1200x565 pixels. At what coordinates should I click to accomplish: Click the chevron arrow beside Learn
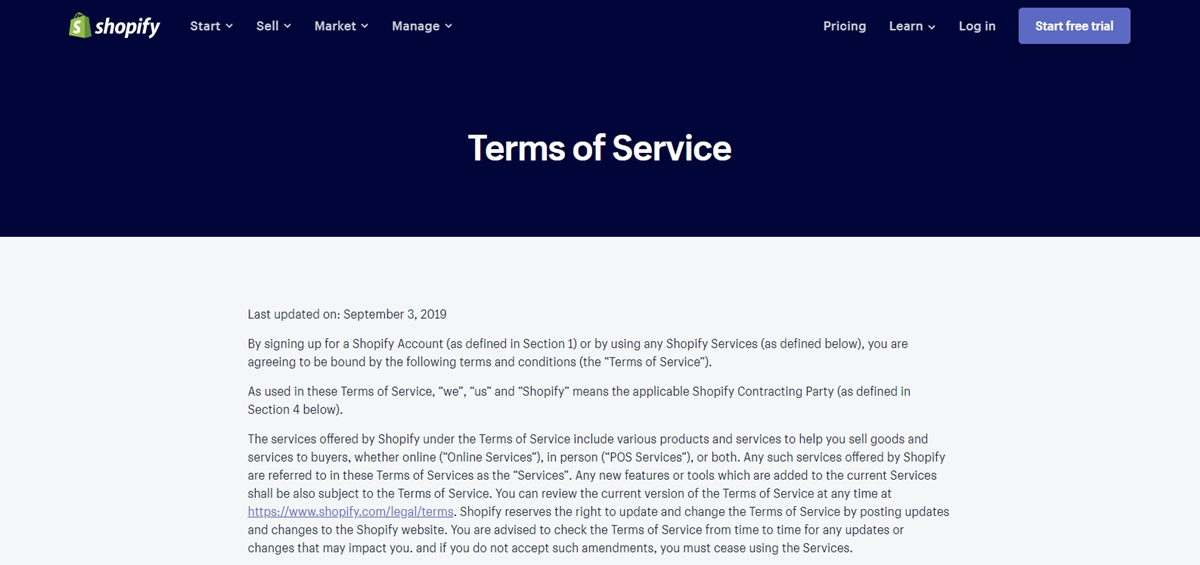tap(931, 27)
